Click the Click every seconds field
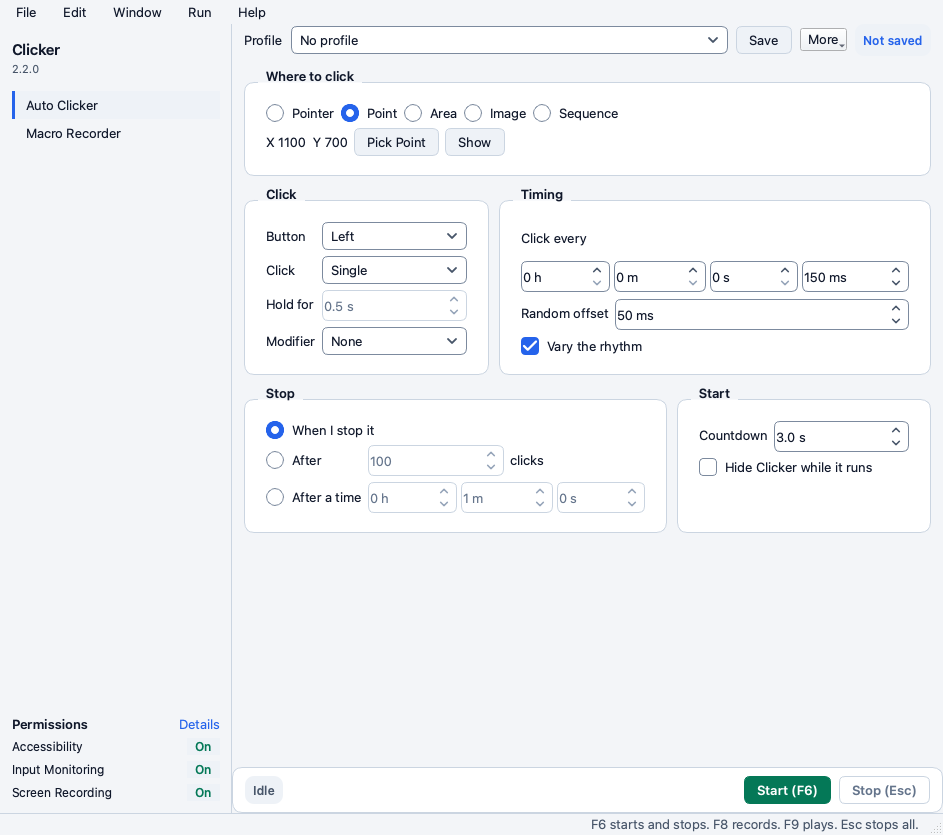The width and height of the screenshot is (943, 835). (754, 277)
